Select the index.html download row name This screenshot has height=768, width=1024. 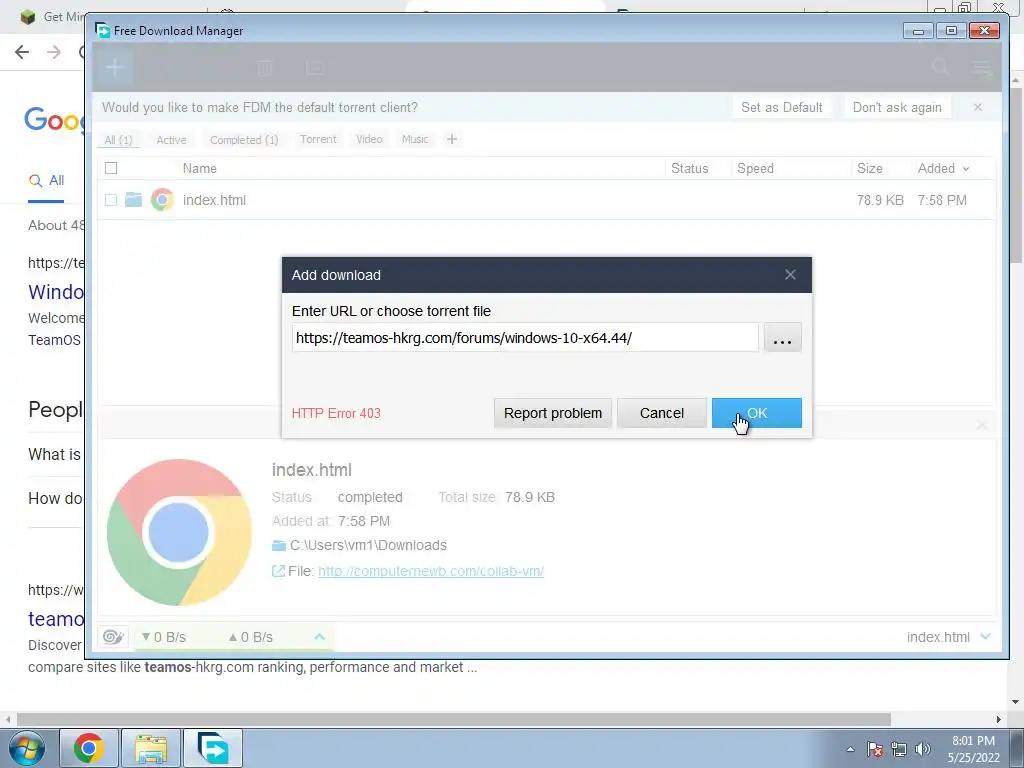tap(214, 200)
